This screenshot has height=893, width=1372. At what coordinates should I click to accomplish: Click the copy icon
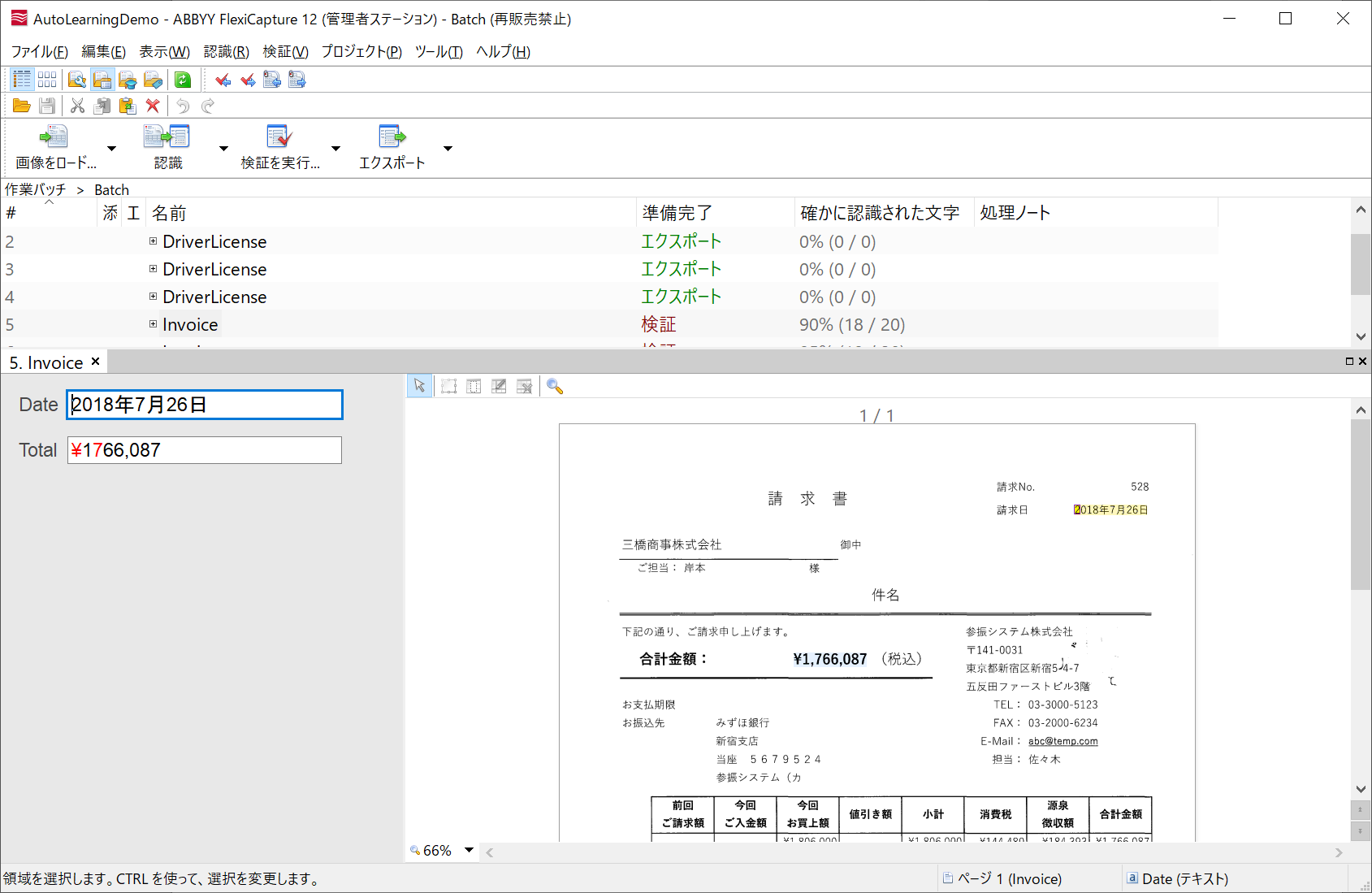pos(102,106)
